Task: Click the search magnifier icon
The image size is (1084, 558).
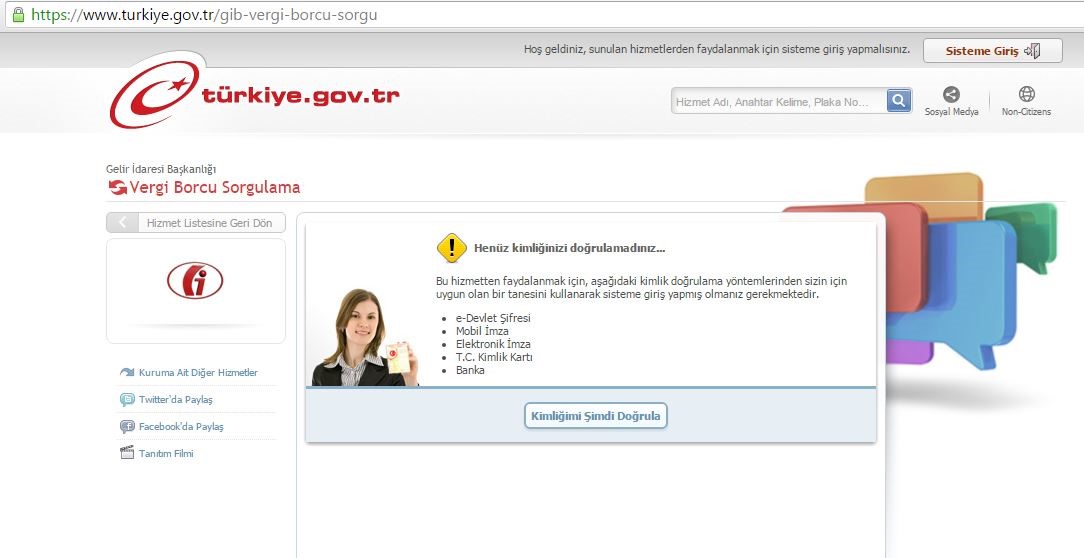Action: click(899, 101)
